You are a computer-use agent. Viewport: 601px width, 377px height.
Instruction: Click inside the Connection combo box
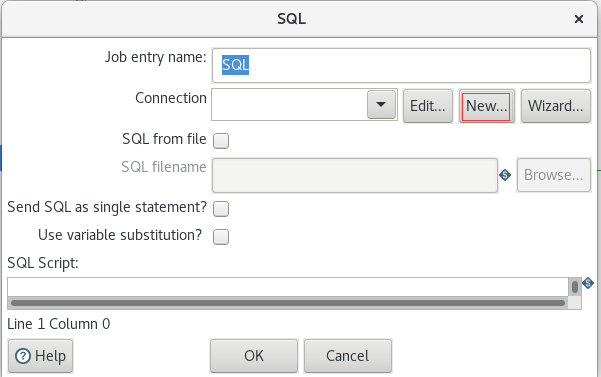[x=289, y=105]
